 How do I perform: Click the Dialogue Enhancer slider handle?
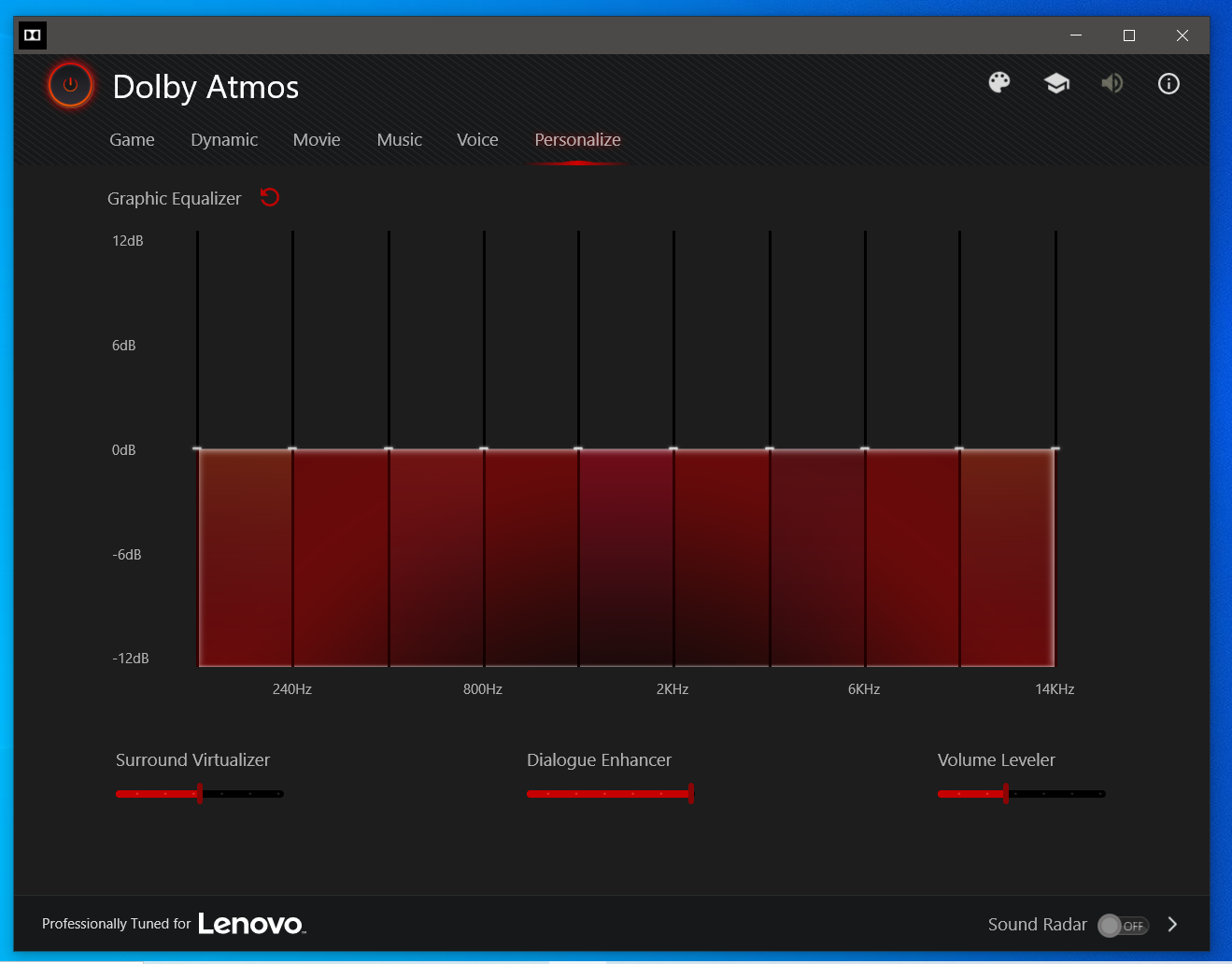click(x=690, y=794)
